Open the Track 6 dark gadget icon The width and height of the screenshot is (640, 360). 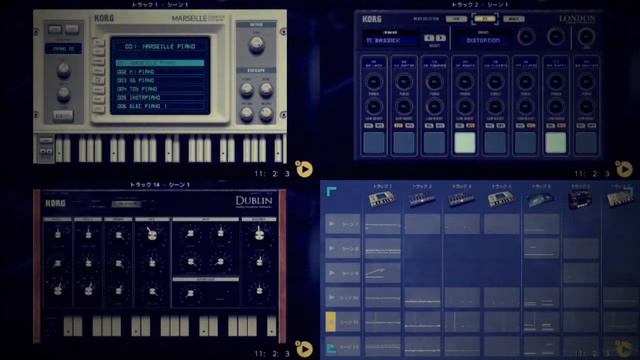click(580, 199)
